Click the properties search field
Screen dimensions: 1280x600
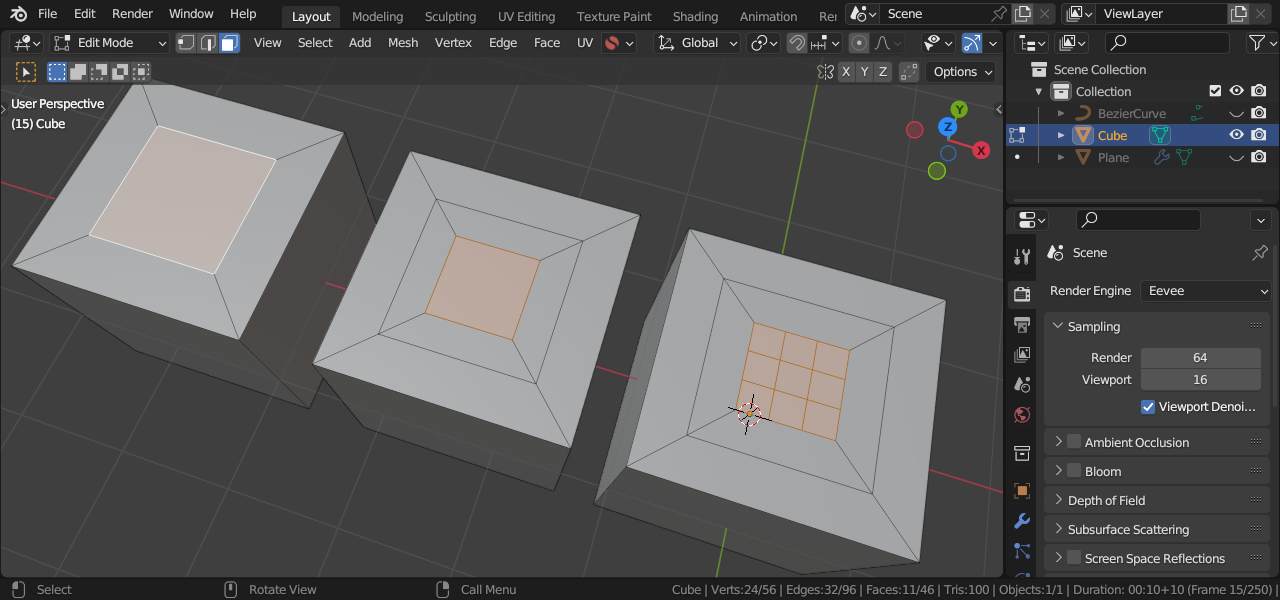[x=1138, y=220]
